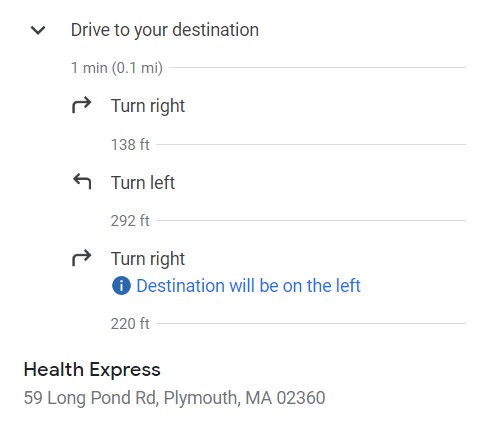Screen dimensions: 491x448
Task: Click the turn-right arrow icon above 220 ft
Action: pos(82,258)
